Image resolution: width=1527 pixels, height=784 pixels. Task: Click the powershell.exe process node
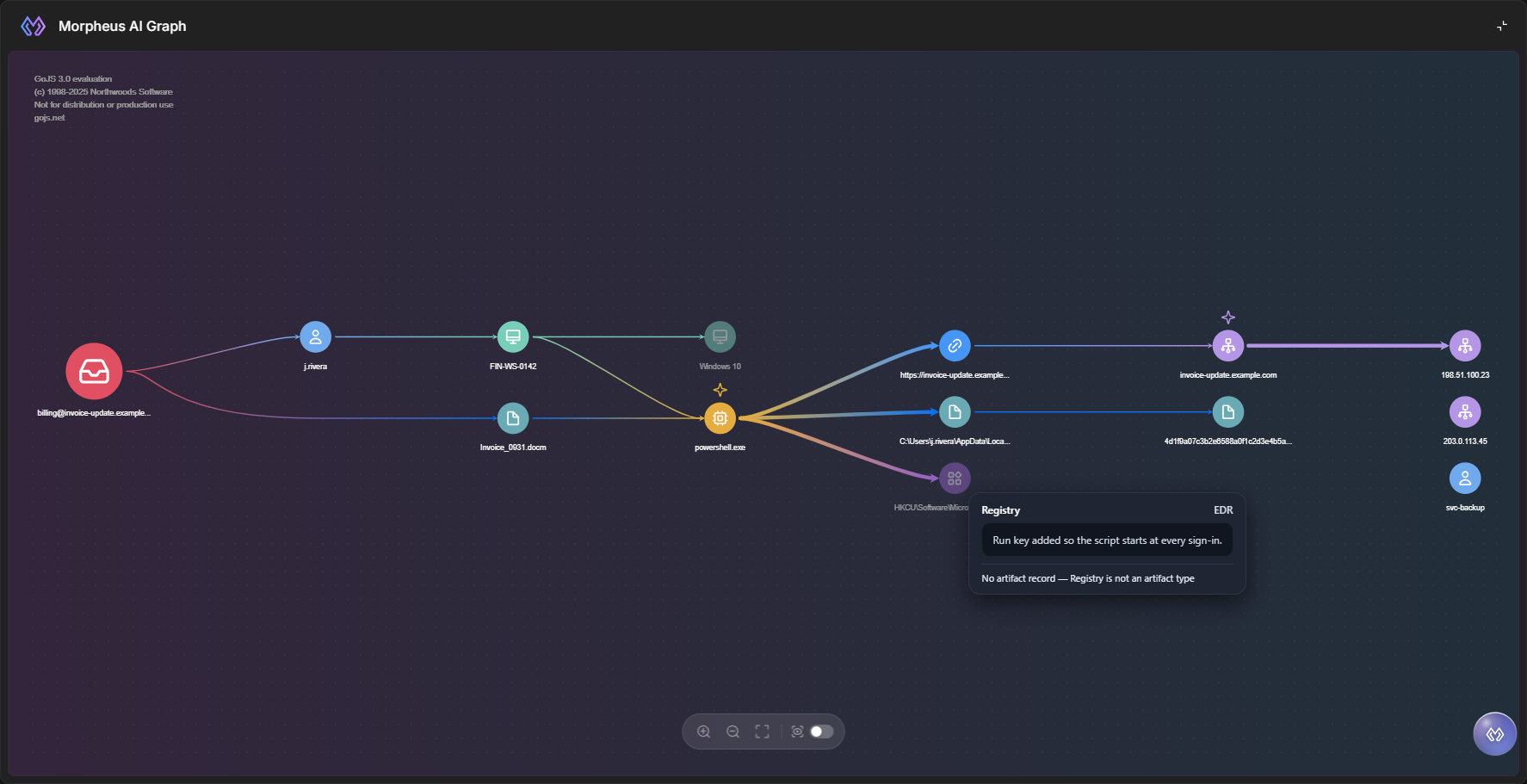click(720, 418)
